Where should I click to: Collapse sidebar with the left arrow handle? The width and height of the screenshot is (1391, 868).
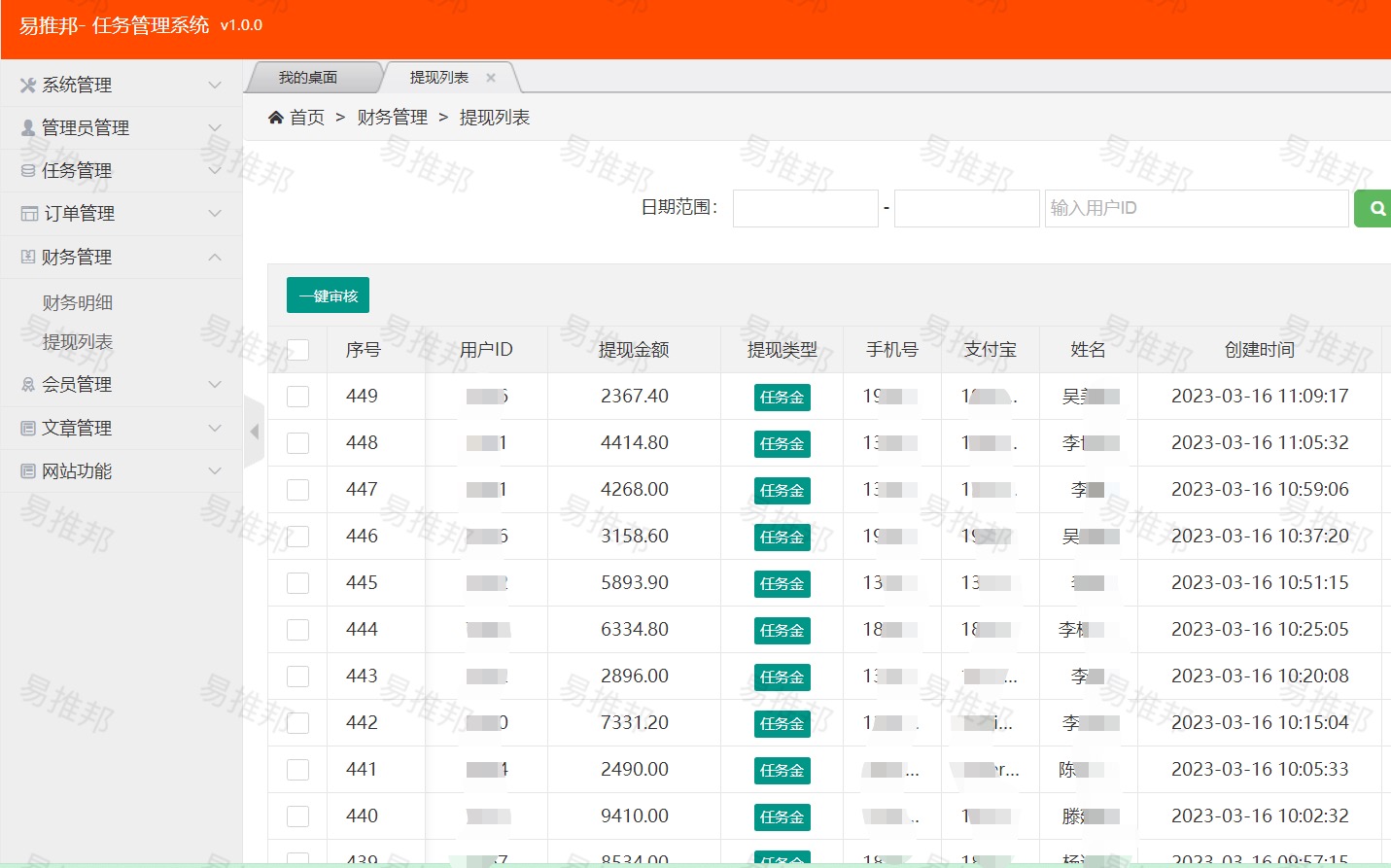click(x=255, y=432)
